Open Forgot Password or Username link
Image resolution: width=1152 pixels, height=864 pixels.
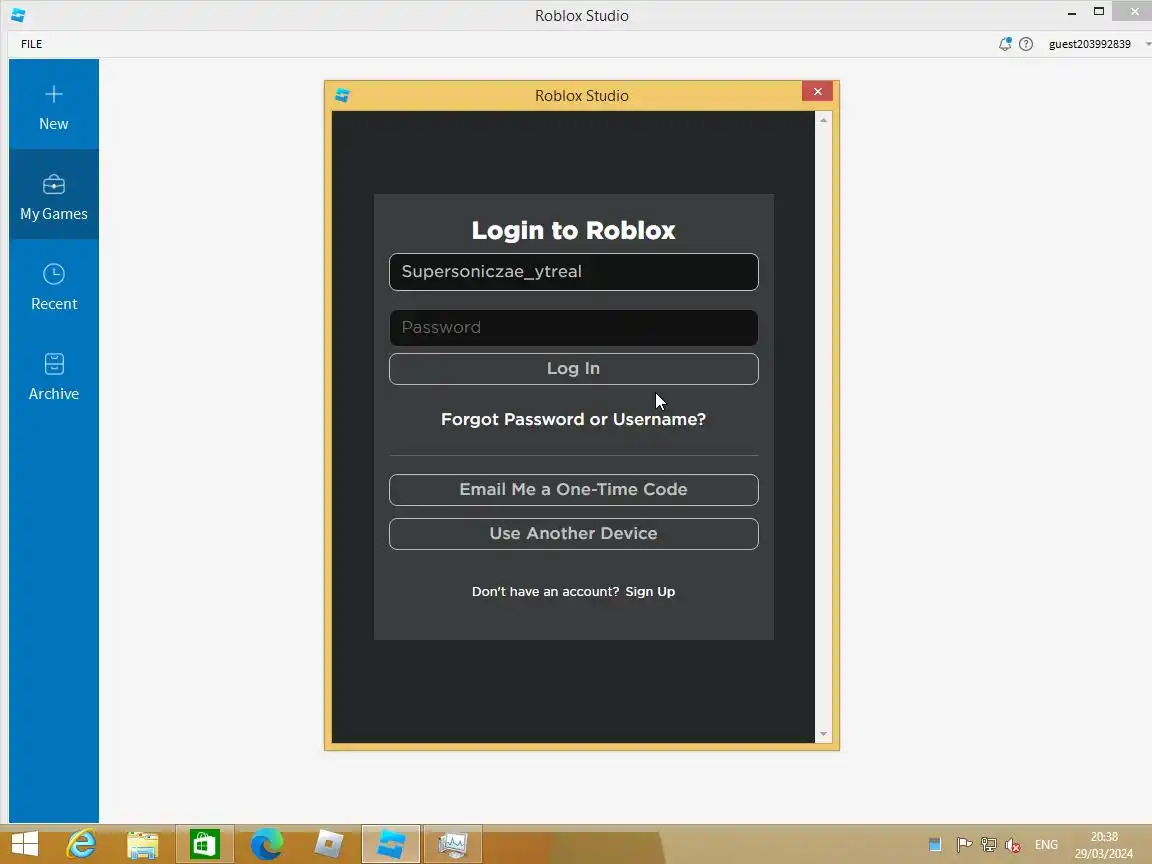coord(573,420)
